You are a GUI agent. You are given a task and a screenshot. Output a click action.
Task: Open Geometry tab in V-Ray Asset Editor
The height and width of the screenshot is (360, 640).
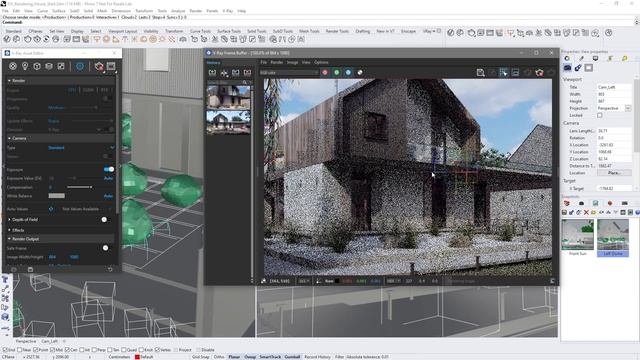pyautogui.click(x=37, y=66)
